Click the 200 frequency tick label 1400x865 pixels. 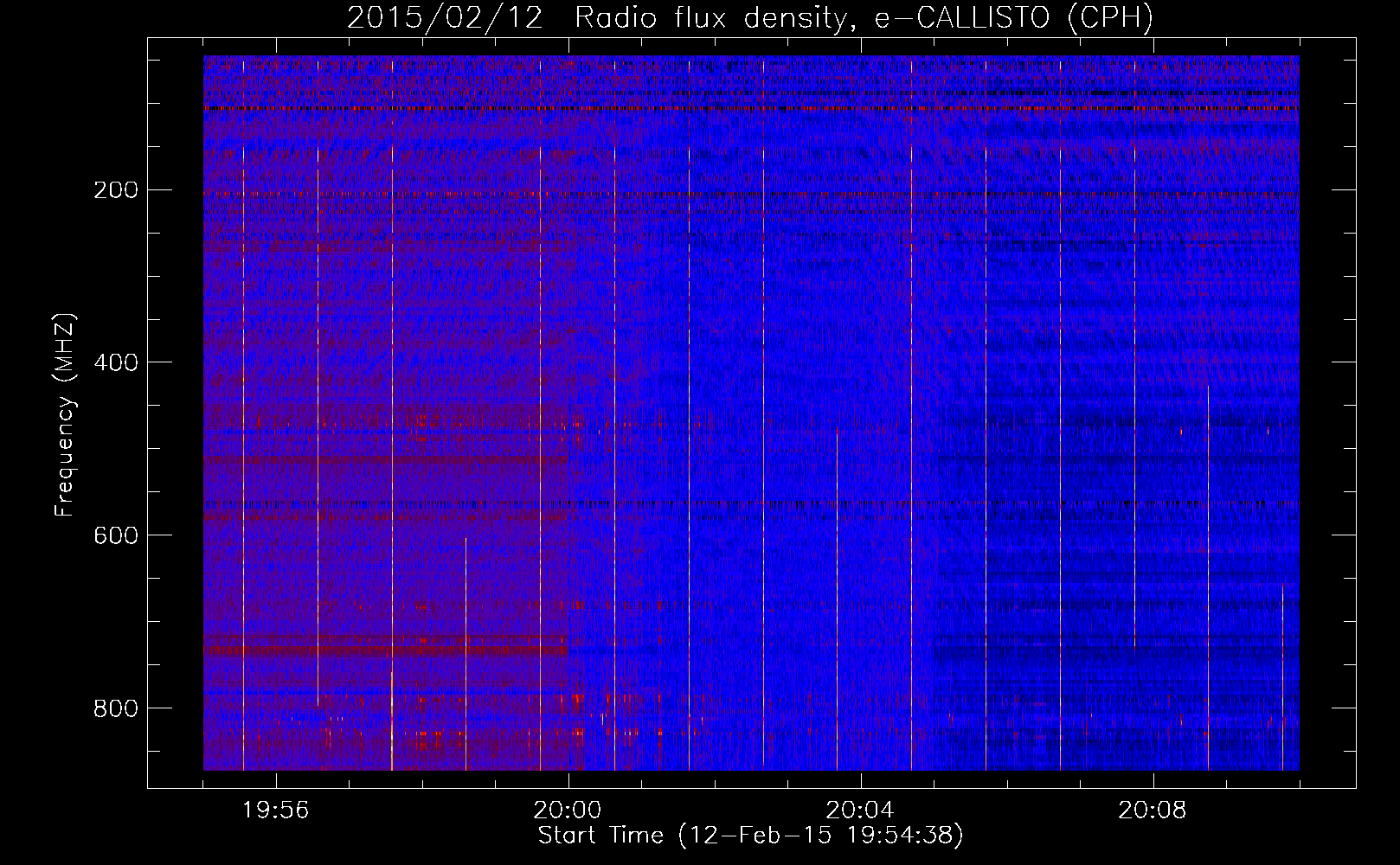[x=115, y=189]
